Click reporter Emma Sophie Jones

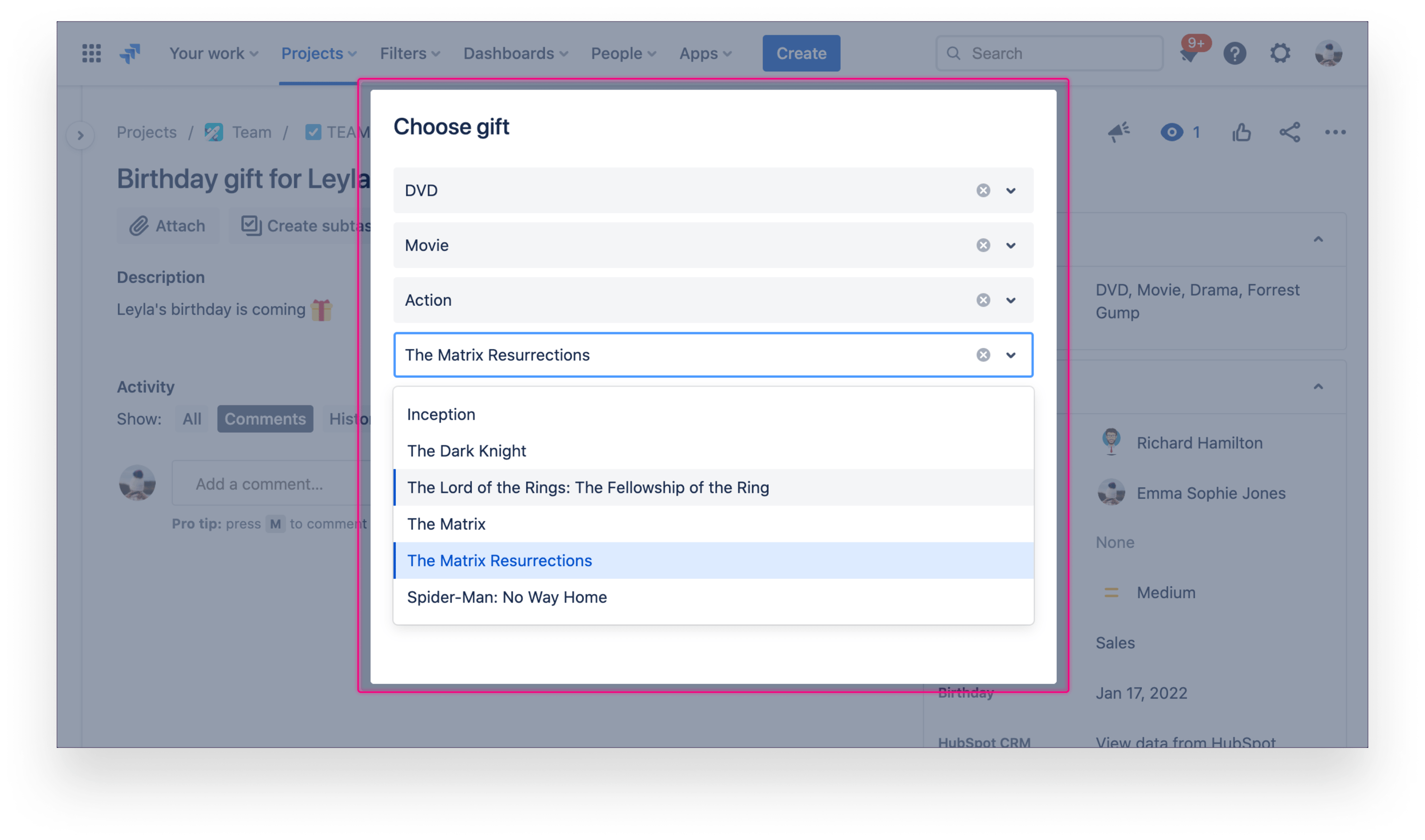[1211, 493]
